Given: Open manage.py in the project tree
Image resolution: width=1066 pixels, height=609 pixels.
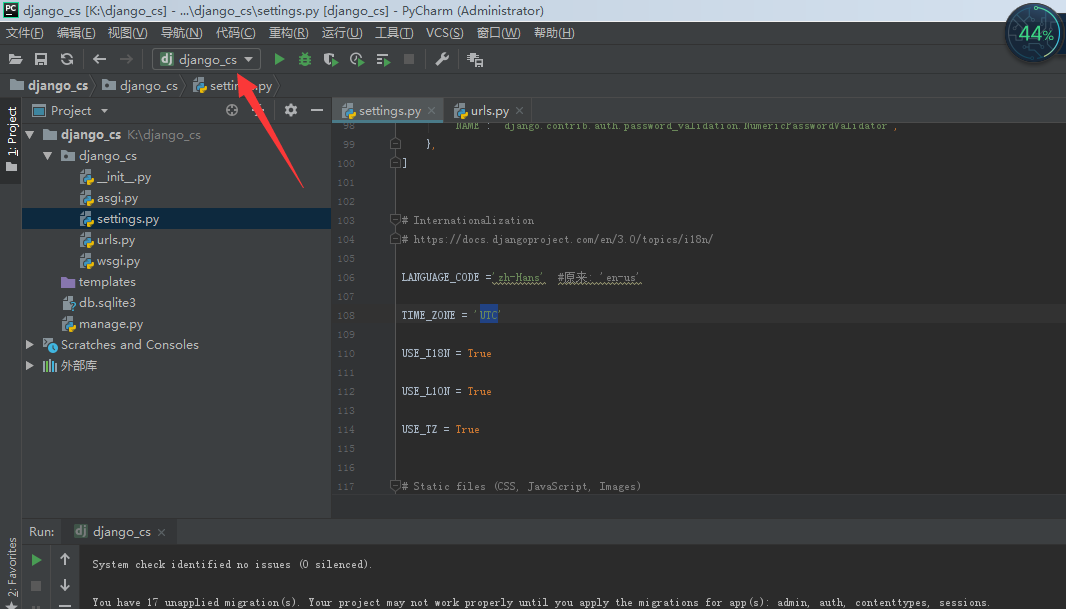Looking at the screenshot, I should [111, 324].
